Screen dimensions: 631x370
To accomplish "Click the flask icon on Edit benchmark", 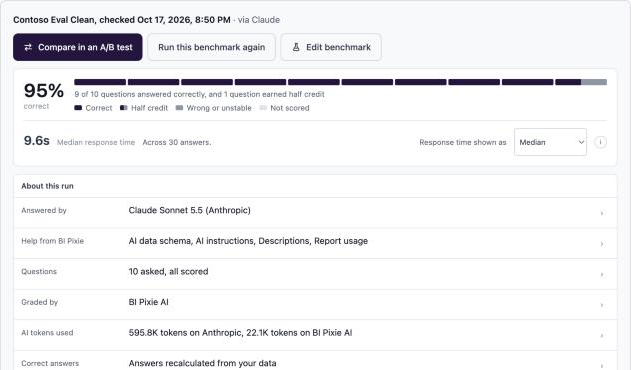I will coord(296,47).
